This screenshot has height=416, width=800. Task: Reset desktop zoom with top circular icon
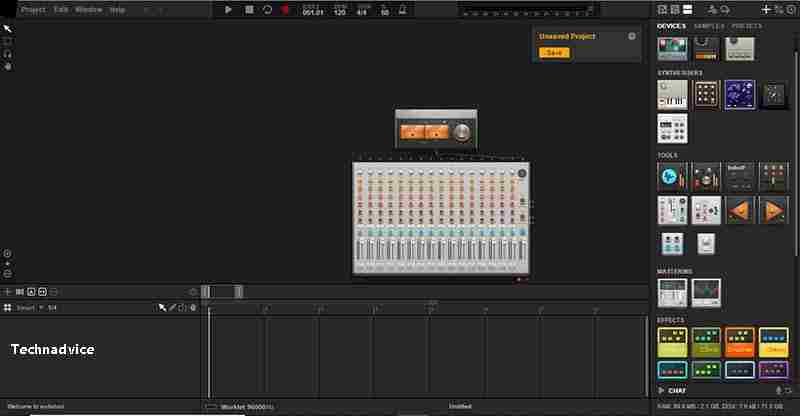pos(7,254)
